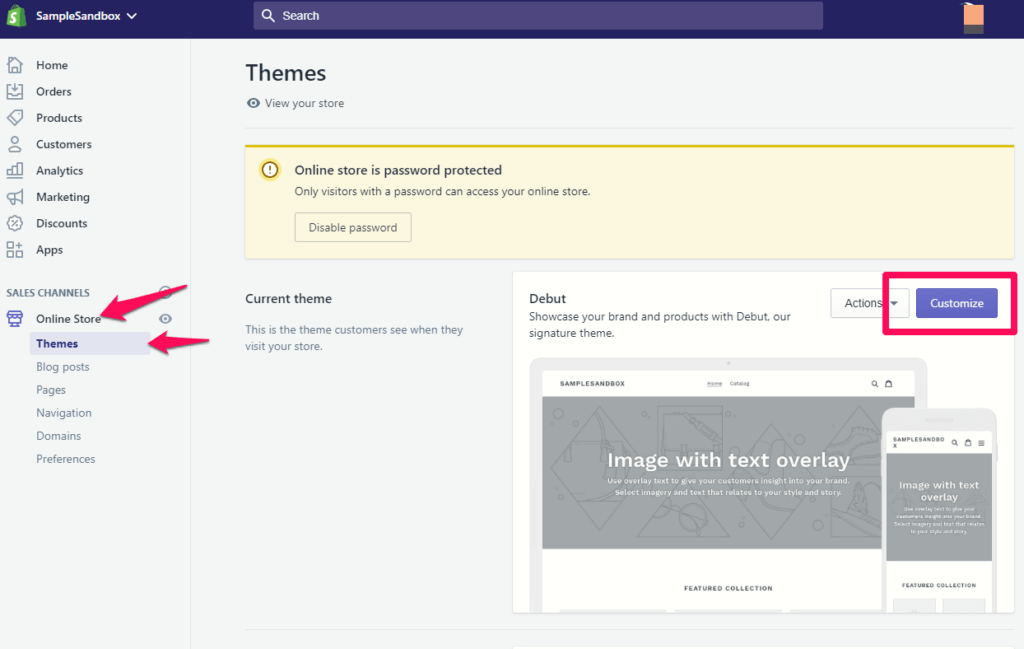This screenshot has height=649, width=1024.
Task: Click the SALES CHANNELS section label
Action: 48,293
